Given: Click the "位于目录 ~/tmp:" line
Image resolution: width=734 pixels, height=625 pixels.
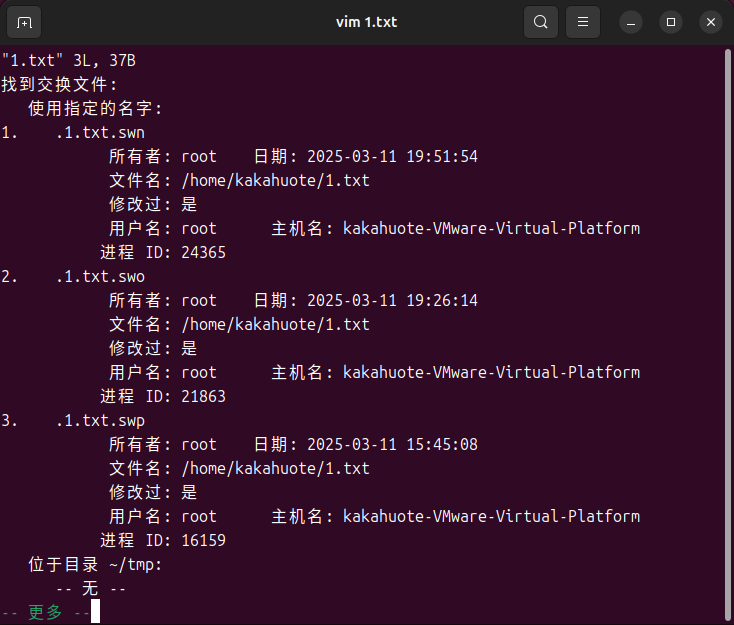Looking at the screenshot, I should point(95,565).
